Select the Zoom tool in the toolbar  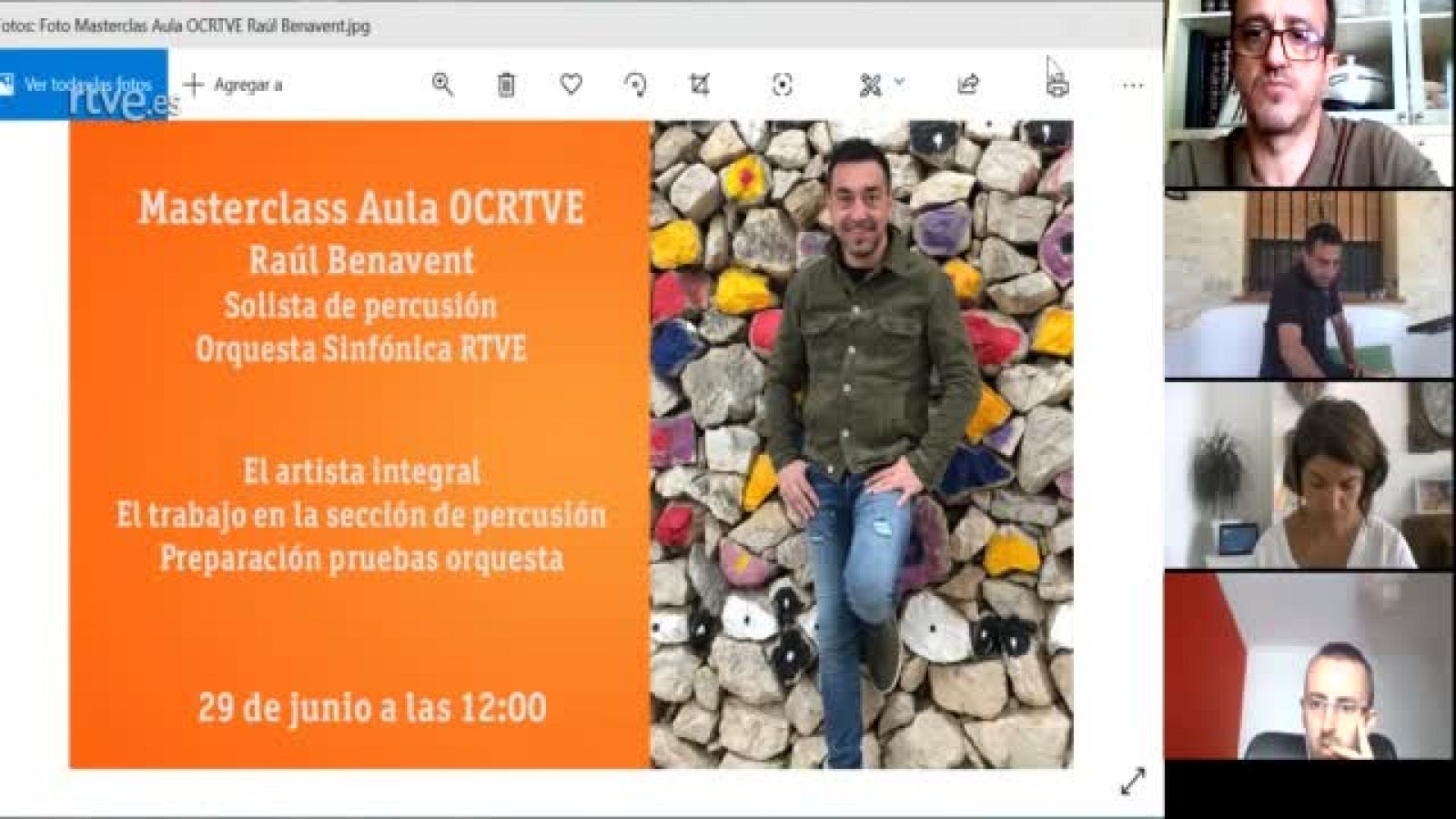(x=444, y=84)
